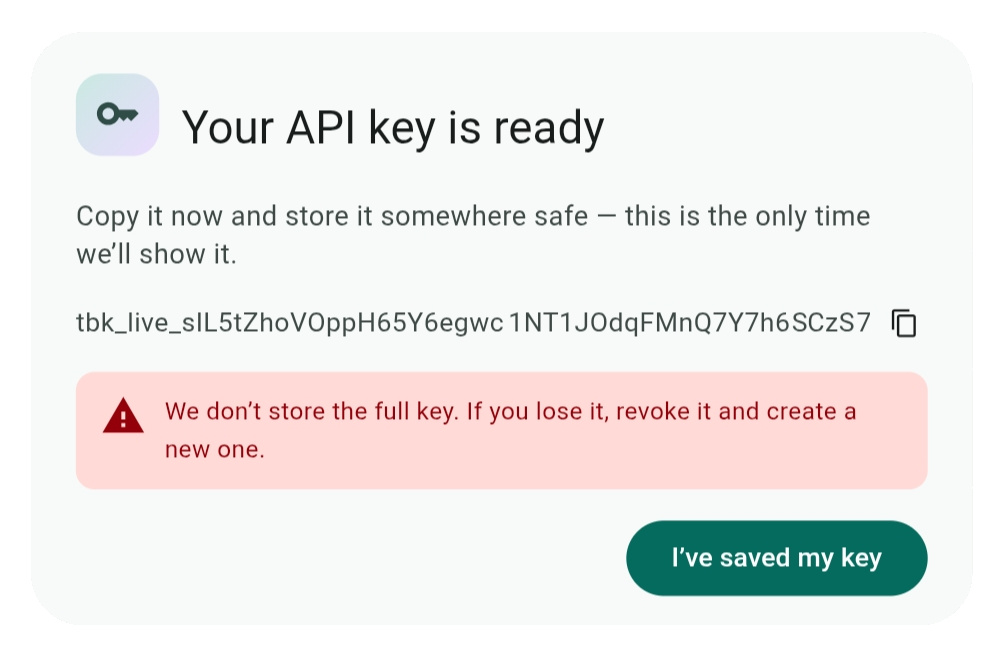Click the word API in the heading
The width and height of the screenshot is (1007, 649).
[320, 127]
